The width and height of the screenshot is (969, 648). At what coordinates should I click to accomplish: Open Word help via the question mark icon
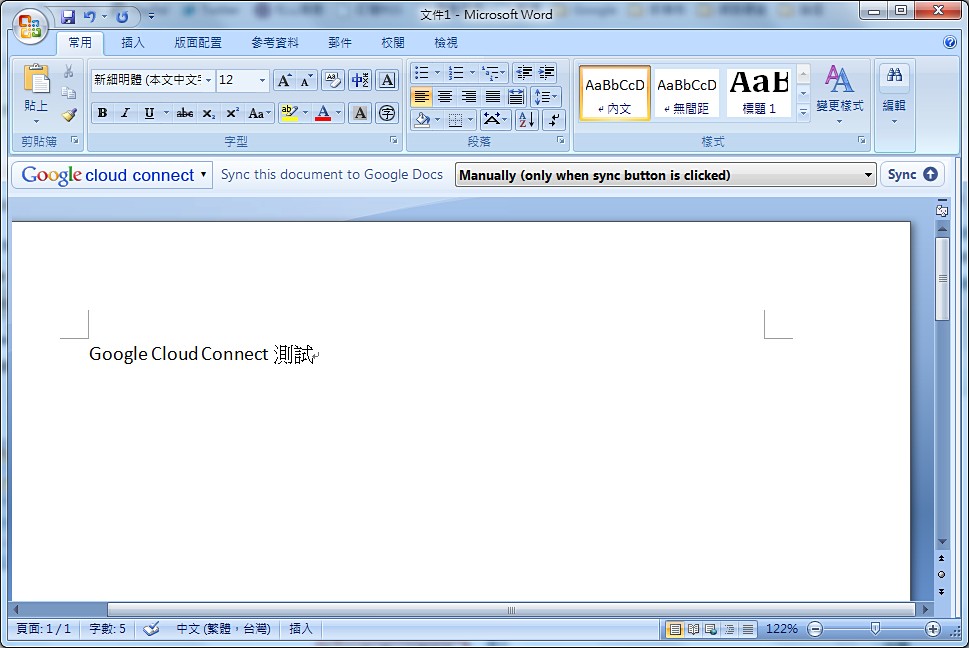[950, 42]
